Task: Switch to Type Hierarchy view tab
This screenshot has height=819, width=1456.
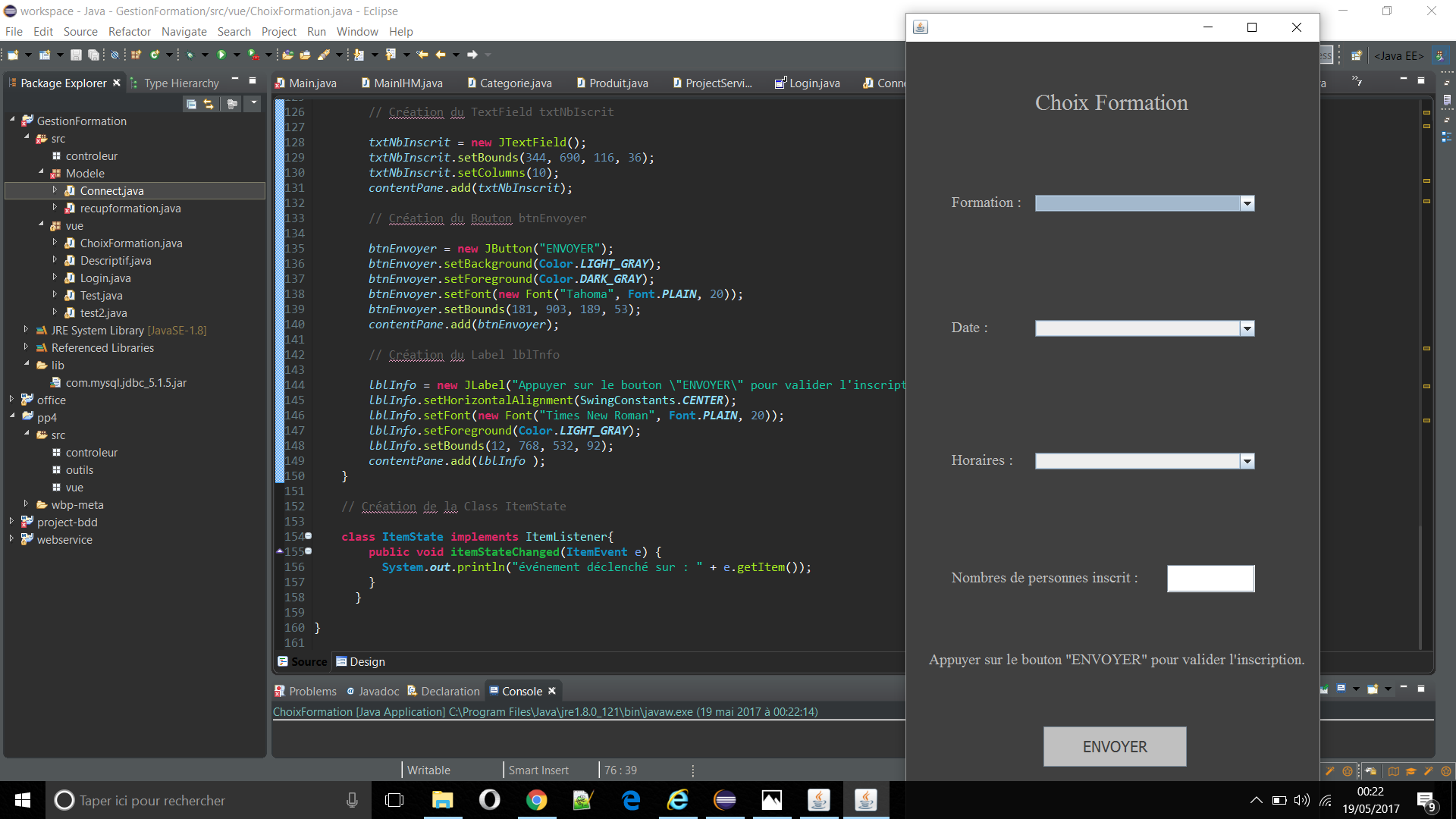Action: (x=175, y=83)
